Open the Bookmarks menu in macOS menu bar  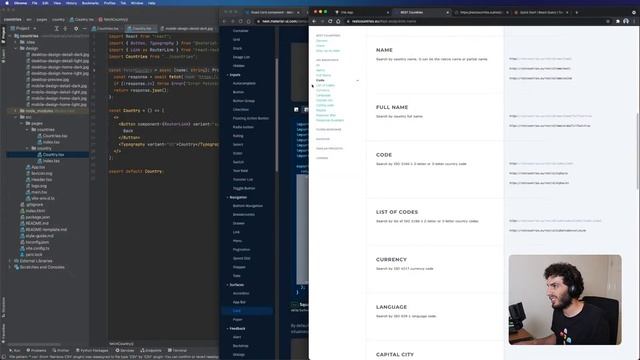click(x=90, y=3)
